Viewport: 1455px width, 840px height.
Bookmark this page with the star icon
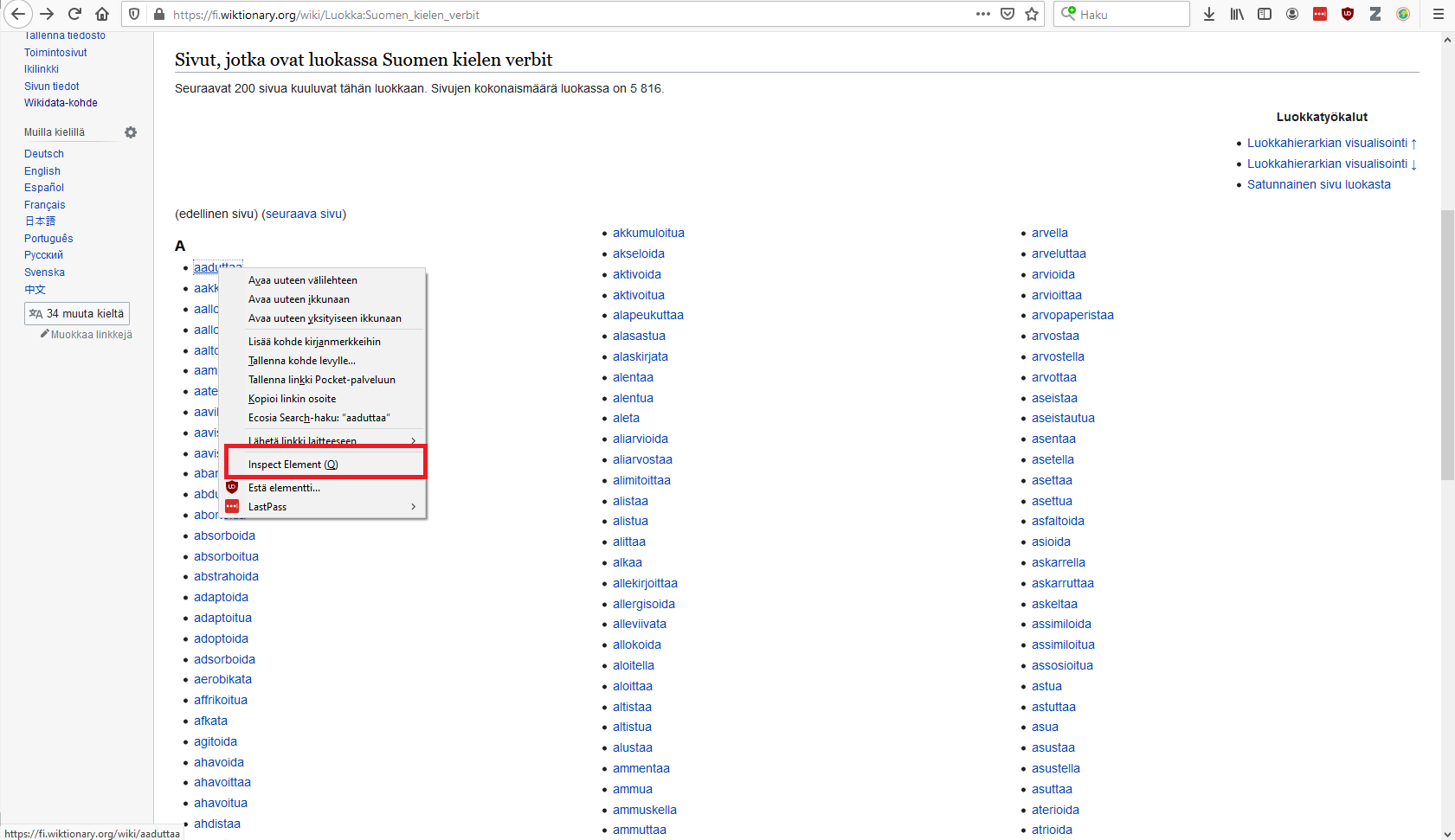click(x=1032, y=14)
